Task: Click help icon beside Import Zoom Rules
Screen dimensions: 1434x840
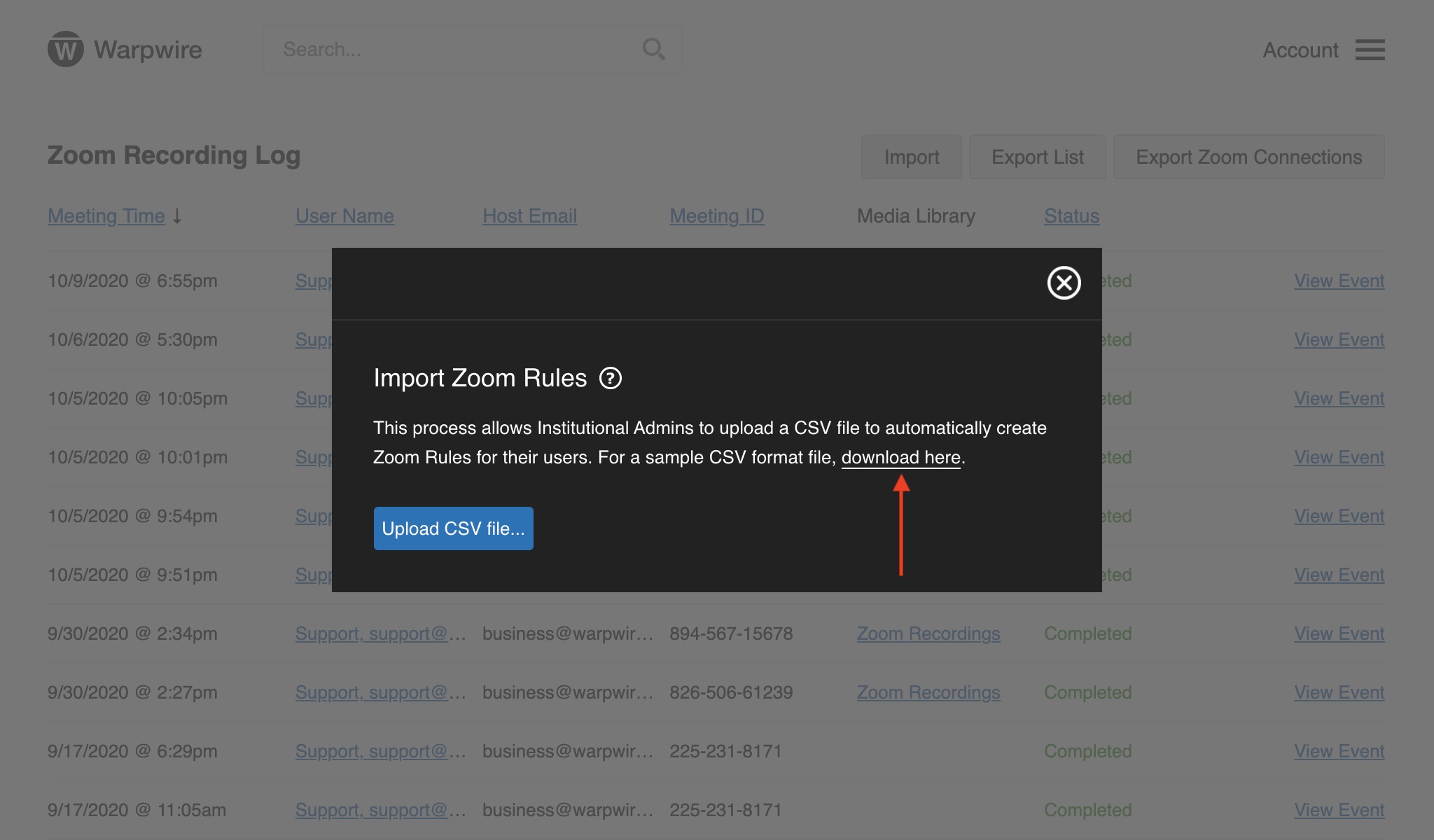Action: tap(610, 378)
